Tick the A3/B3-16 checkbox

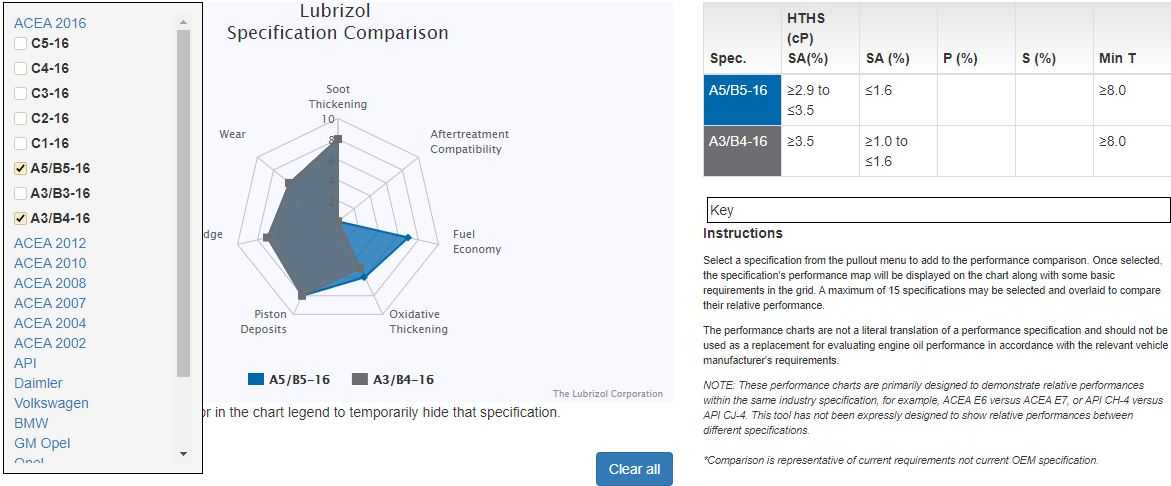(x=21, y=194)
